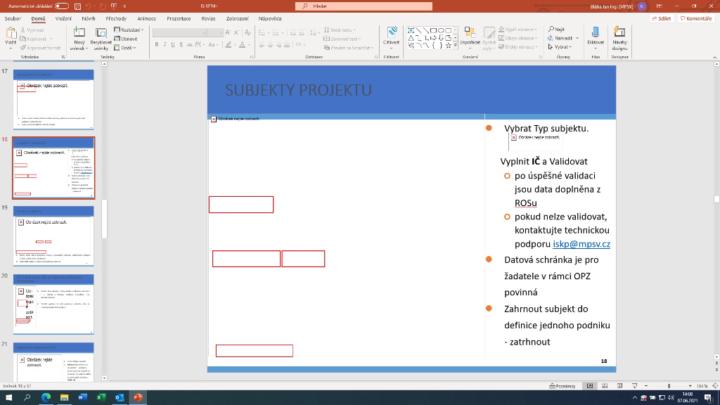Open Excel from the Windows taskbar
The height and width of the screenshot is (405, 720).
pyautogui.click(x=101, y=397)
